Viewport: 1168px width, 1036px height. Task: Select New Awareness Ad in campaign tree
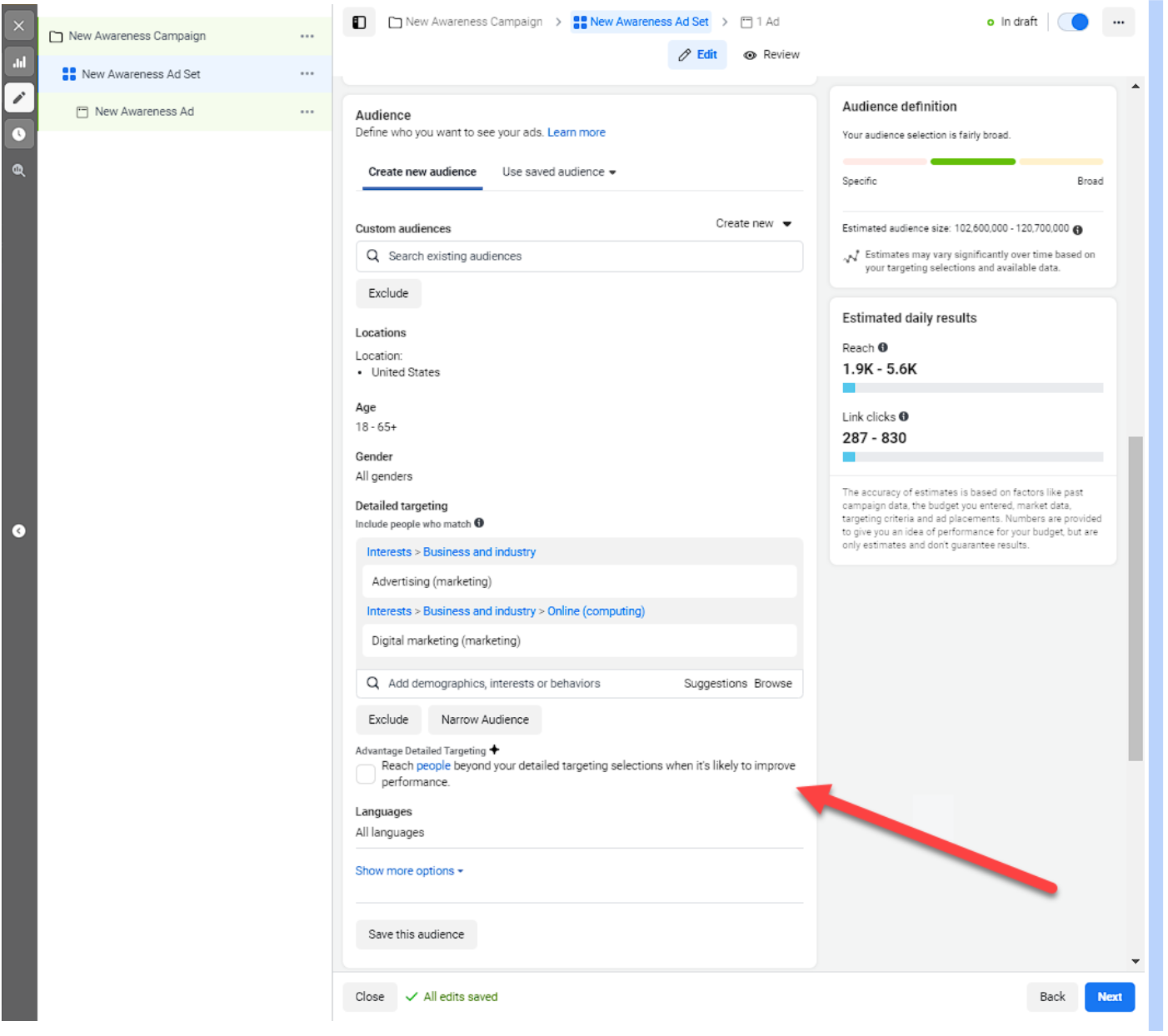(144, 112)
